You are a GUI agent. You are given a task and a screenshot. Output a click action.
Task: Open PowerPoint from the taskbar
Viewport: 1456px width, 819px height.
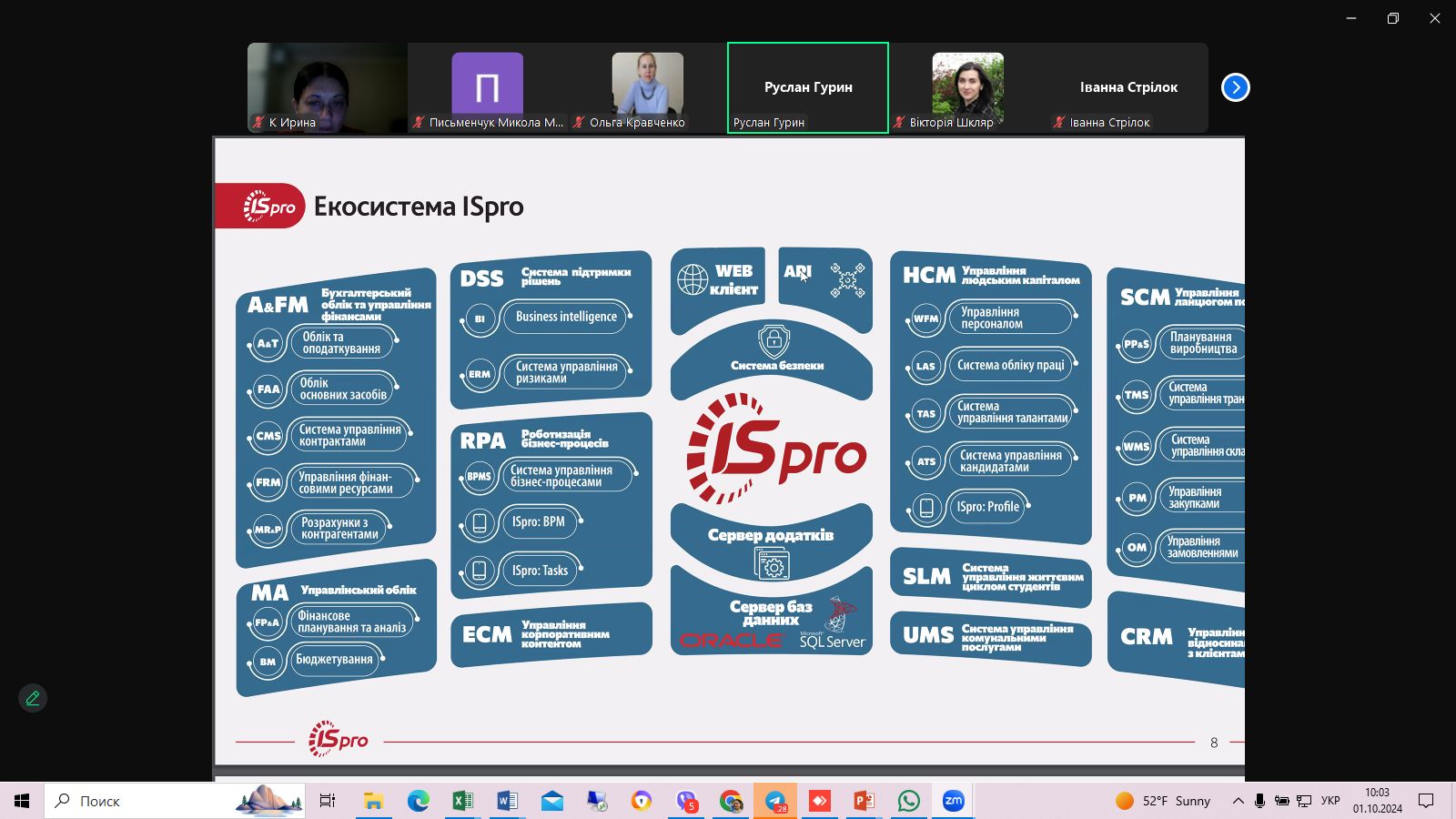(x=864, y=801)
